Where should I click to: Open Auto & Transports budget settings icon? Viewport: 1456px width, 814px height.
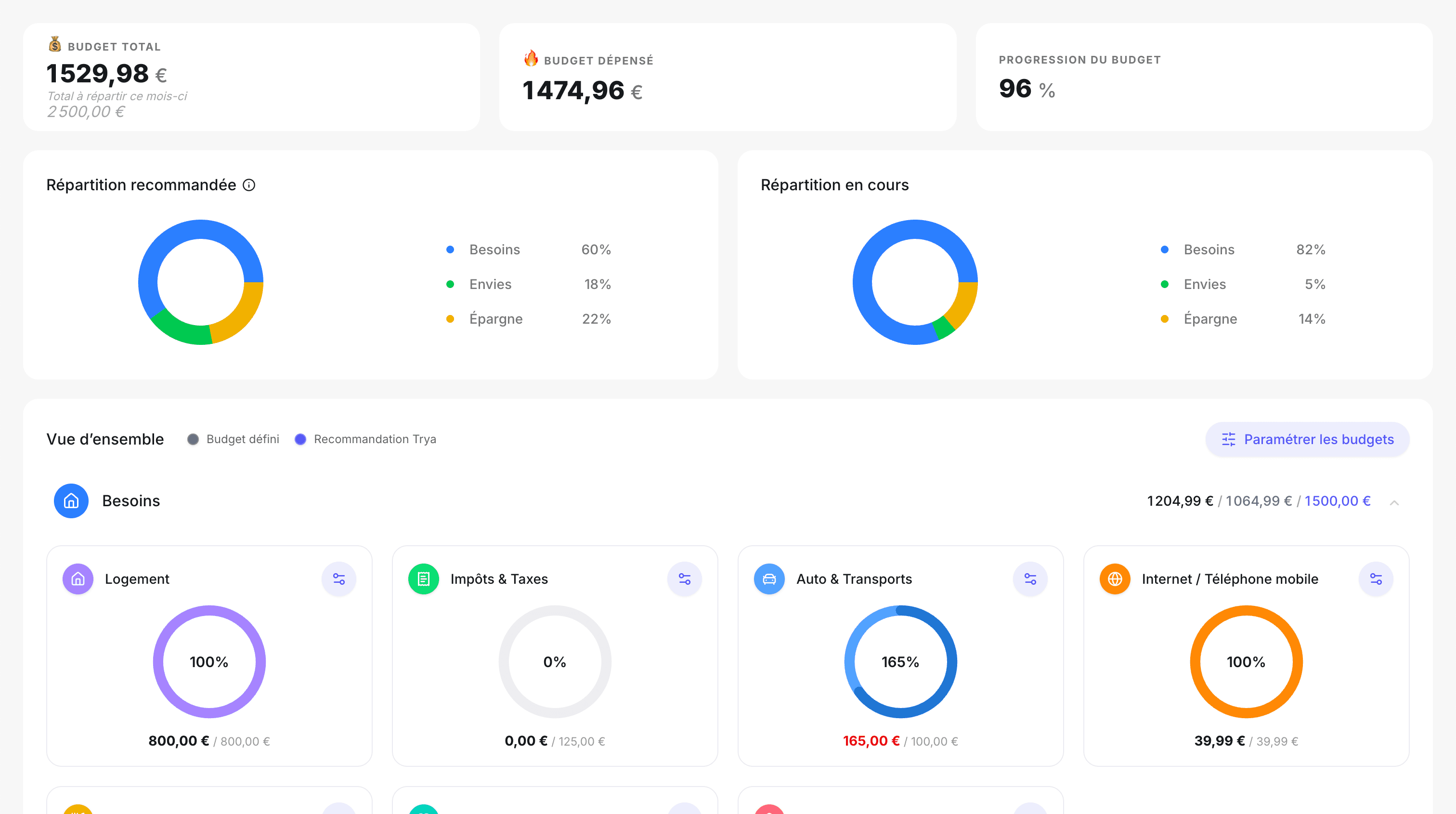pyautogui.click(x=1030, y=579)
